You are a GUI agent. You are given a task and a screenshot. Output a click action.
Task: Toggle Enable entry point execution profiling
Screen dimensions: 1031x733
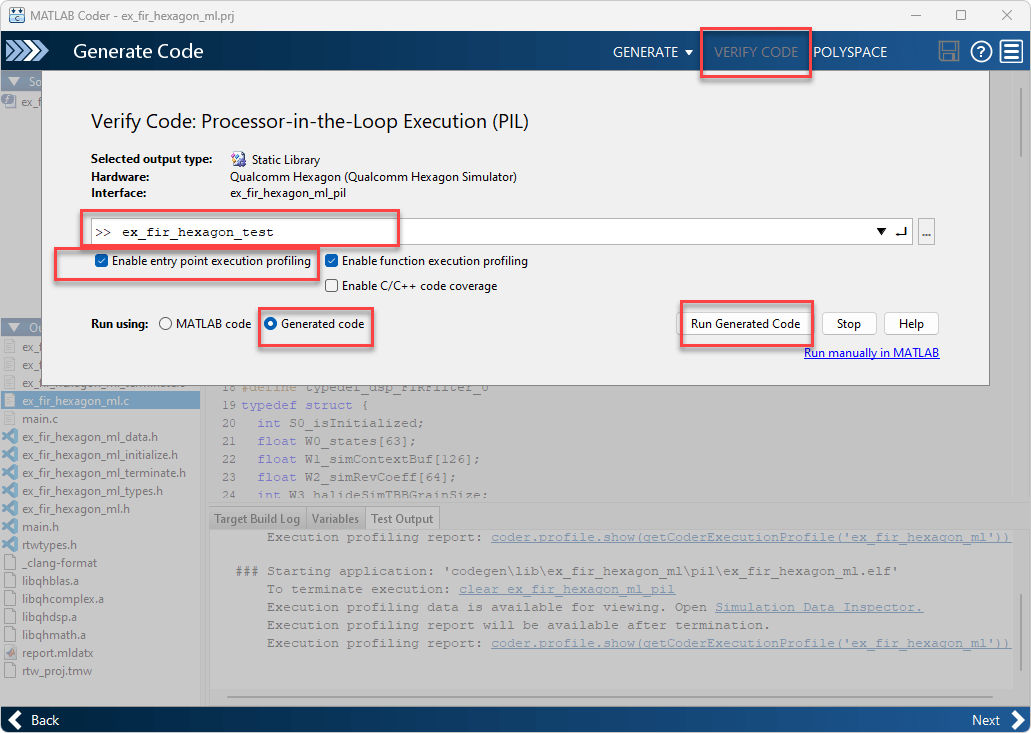click(x=101, y=261)
